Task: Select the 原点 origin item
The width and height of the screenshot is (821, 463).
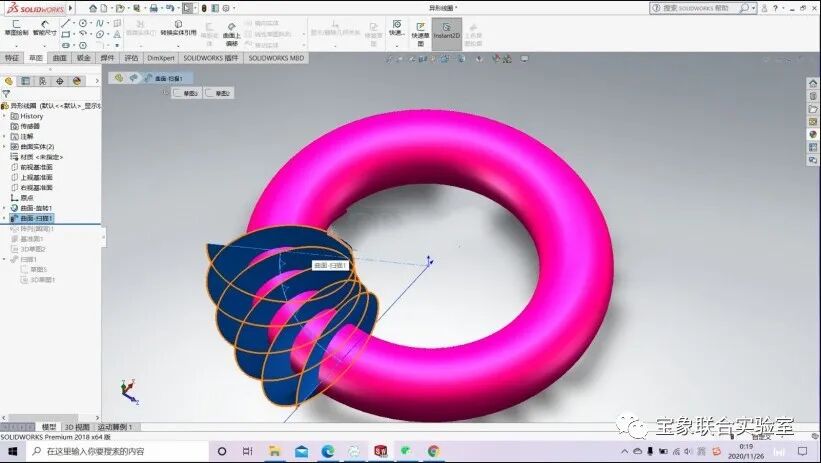Action: pos(23,198)
